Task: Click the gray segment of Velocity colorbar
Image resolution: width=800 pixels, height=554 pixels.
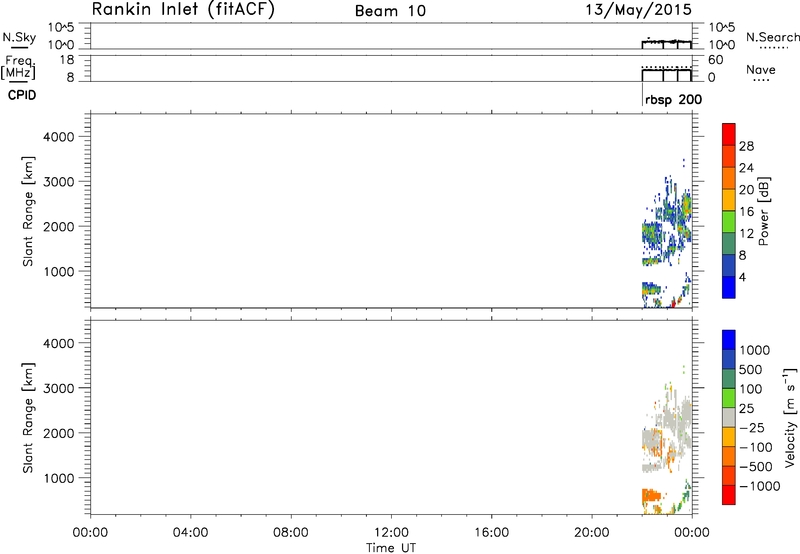Action: click(729, 417)
